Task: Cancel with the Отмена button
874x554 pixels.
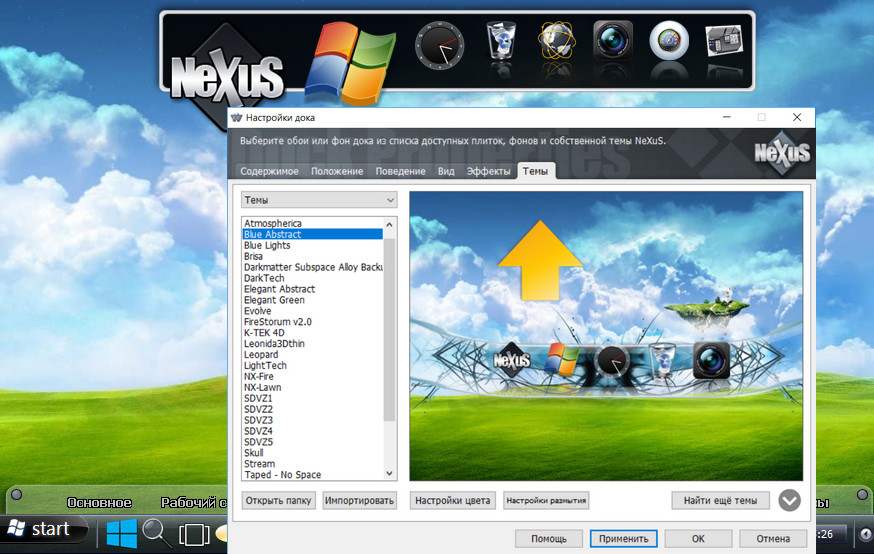Action: [x=773, y=539]
